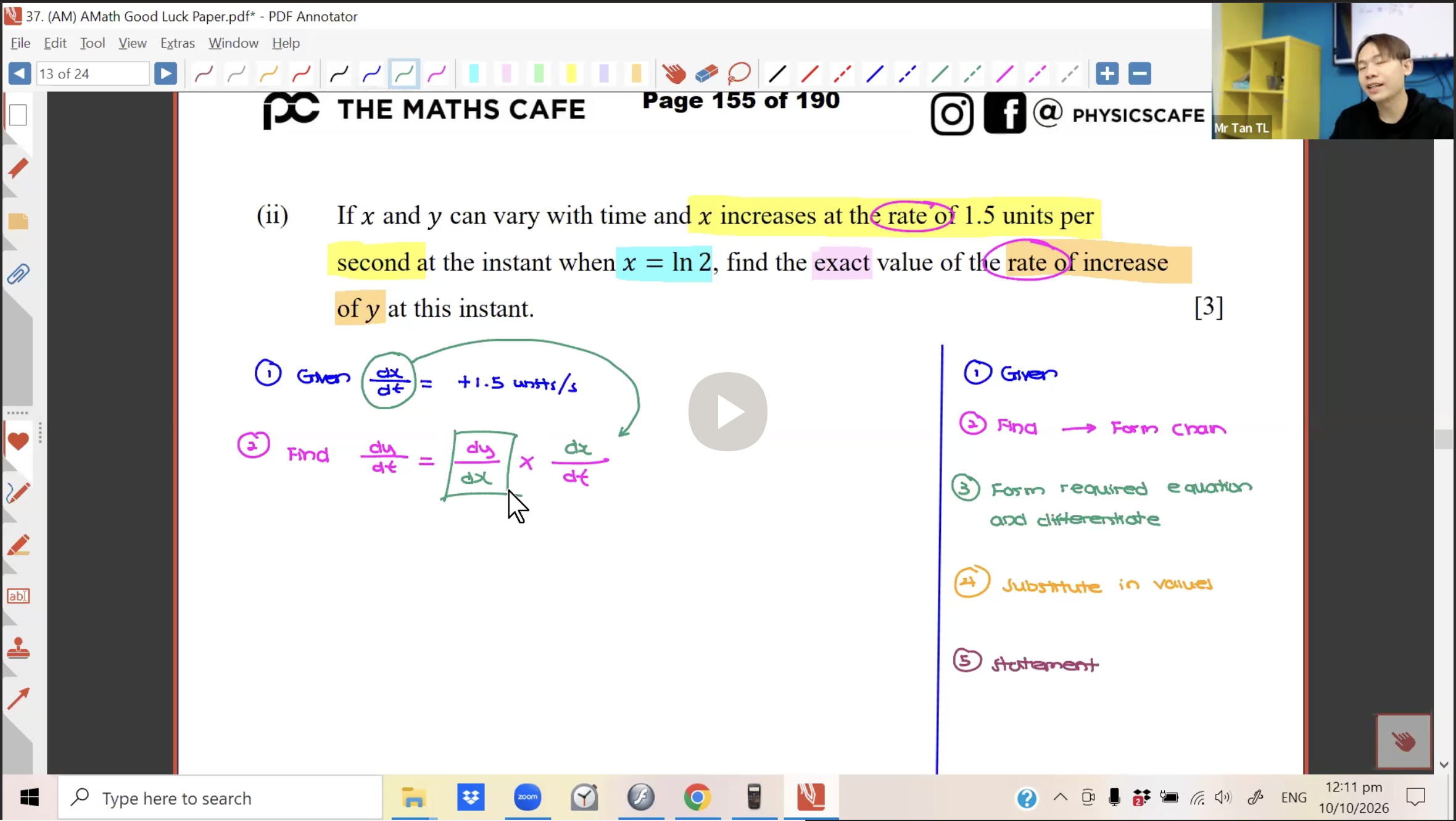1456x821 pixels.
Task: Pick the black pen preset
Action: coord(339,73)
